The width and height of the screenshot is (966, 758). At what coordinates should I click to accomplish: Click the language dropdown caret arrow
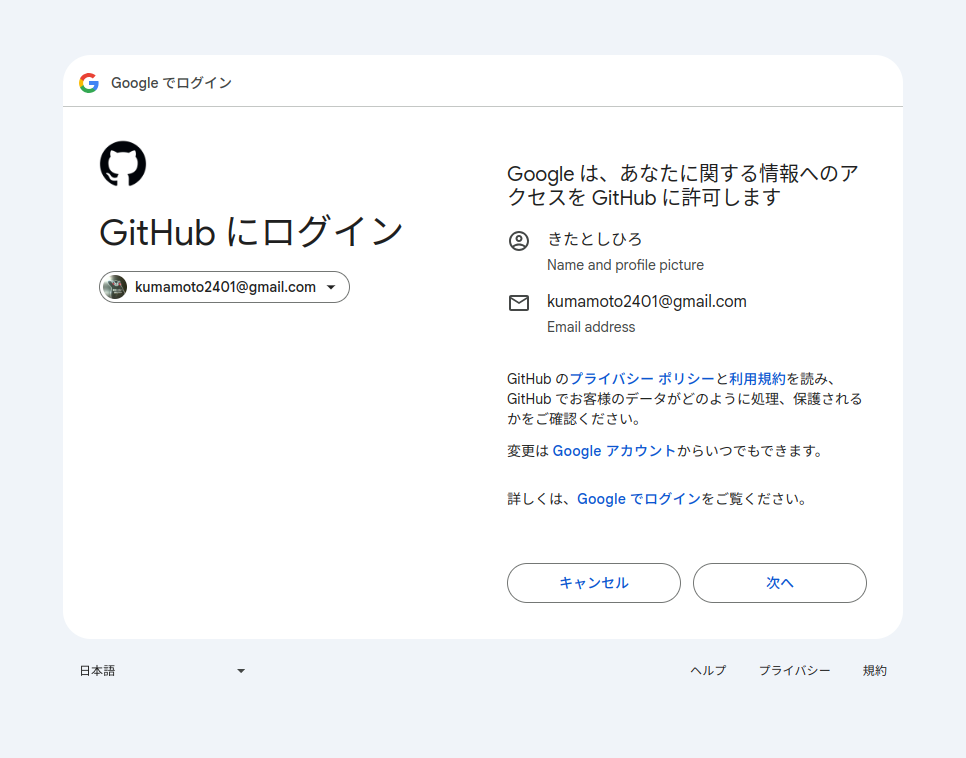pyautogui.click(x=241, y=671)
